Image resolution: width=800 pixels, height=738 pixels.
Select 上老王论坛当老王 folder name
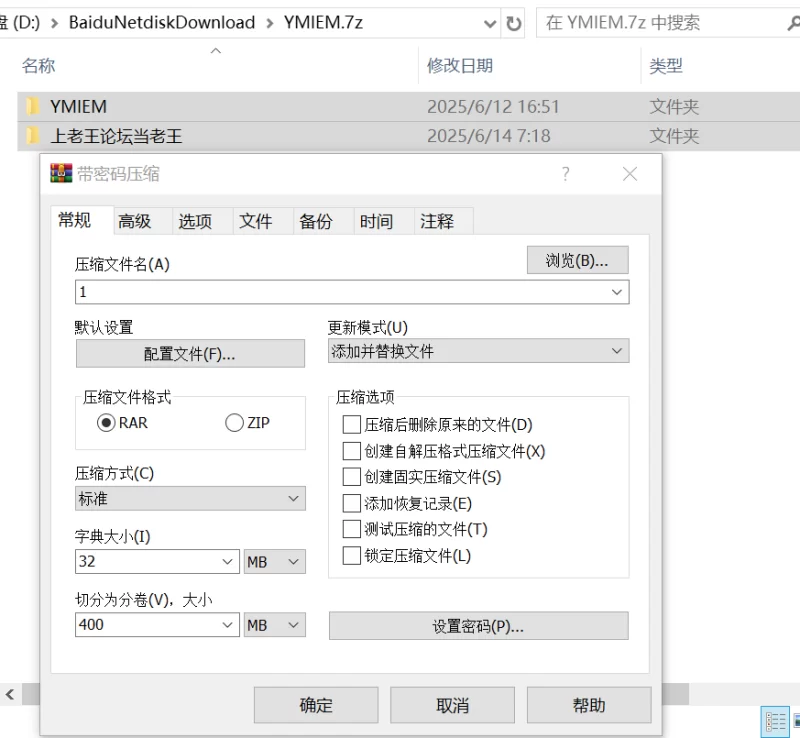[116, 136]
